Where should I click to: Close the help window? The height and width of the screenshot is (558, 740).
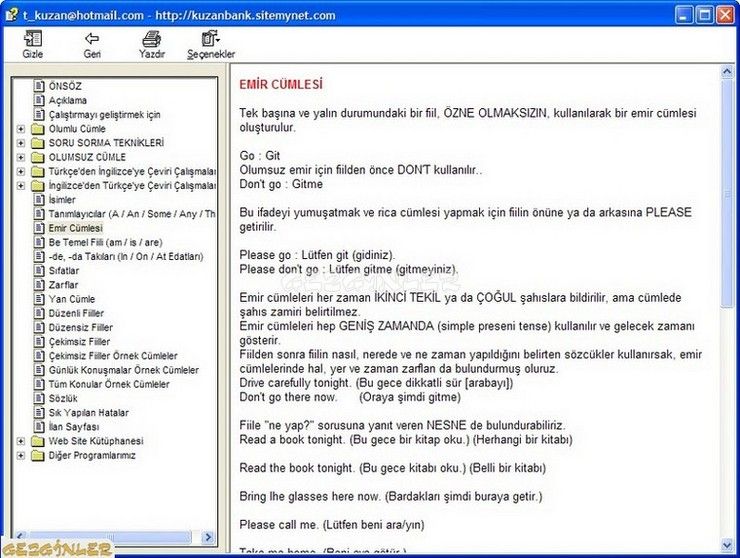coord(724,15)
